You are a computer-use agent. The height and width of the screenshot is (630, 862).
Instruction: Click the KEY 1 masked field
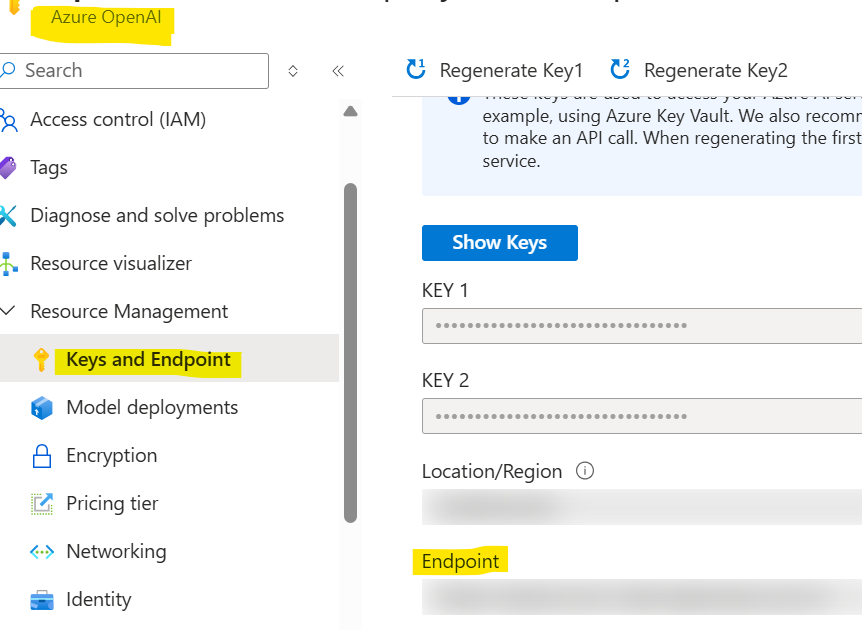coord(642,326)
